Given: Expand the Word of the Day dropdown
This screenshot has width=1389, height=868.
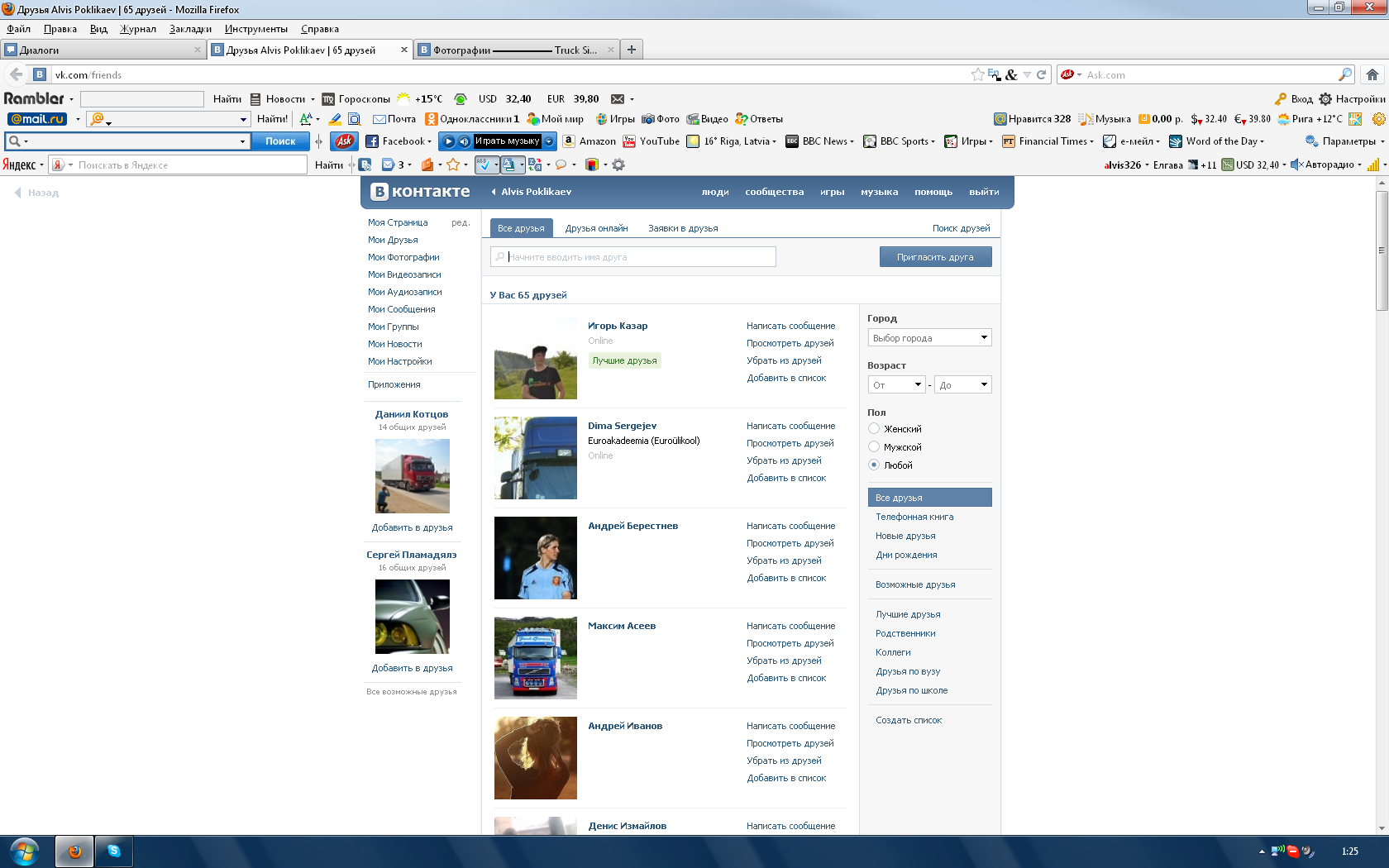Looking at the screenshot, I should 1262,141.
